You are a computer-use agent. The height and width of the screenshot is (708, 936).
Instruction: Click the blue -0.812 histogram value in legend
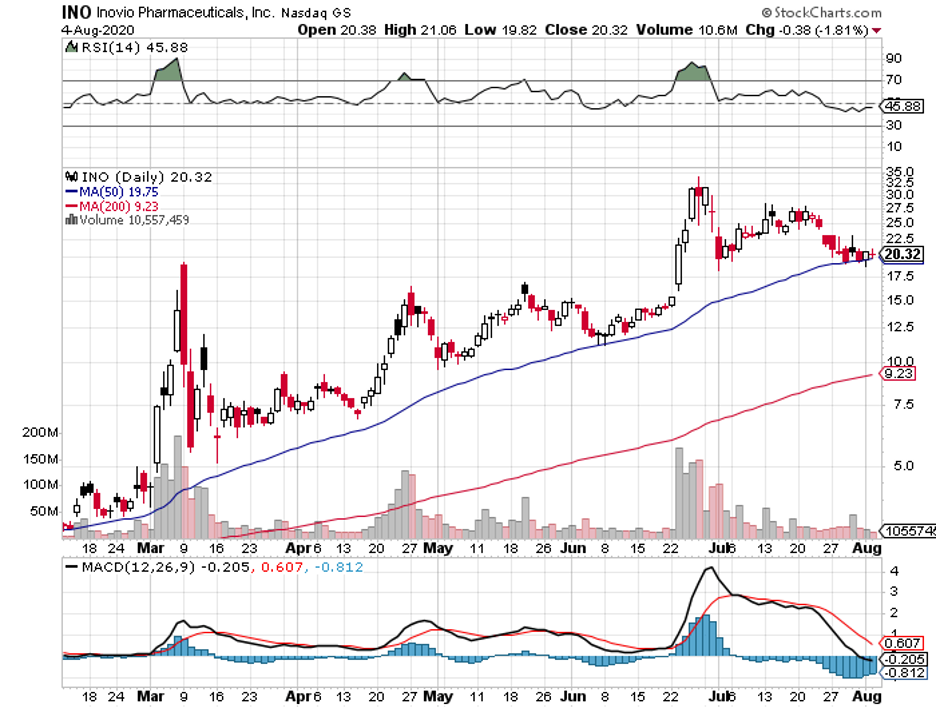tap(338, 567)
